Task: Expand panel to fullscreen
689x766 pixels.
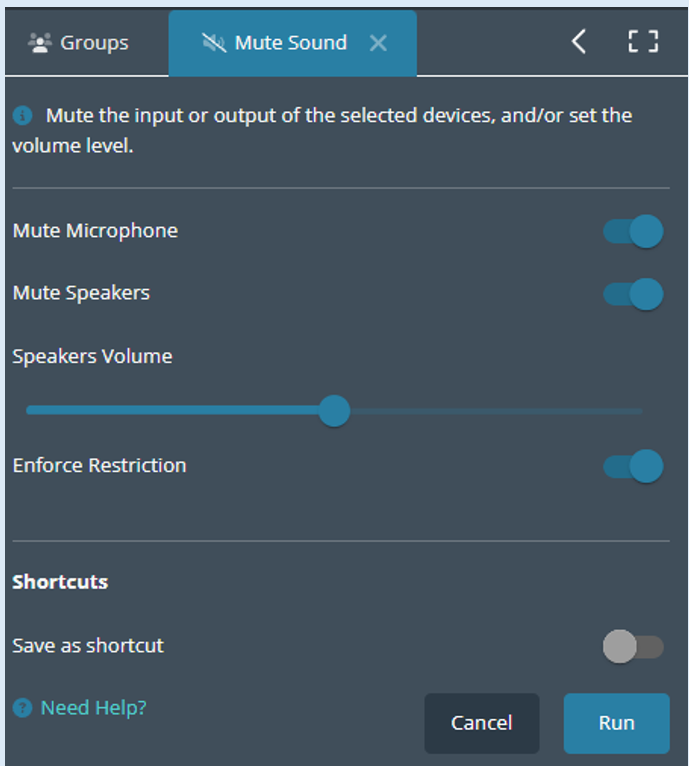Action: tap(643, 42)
